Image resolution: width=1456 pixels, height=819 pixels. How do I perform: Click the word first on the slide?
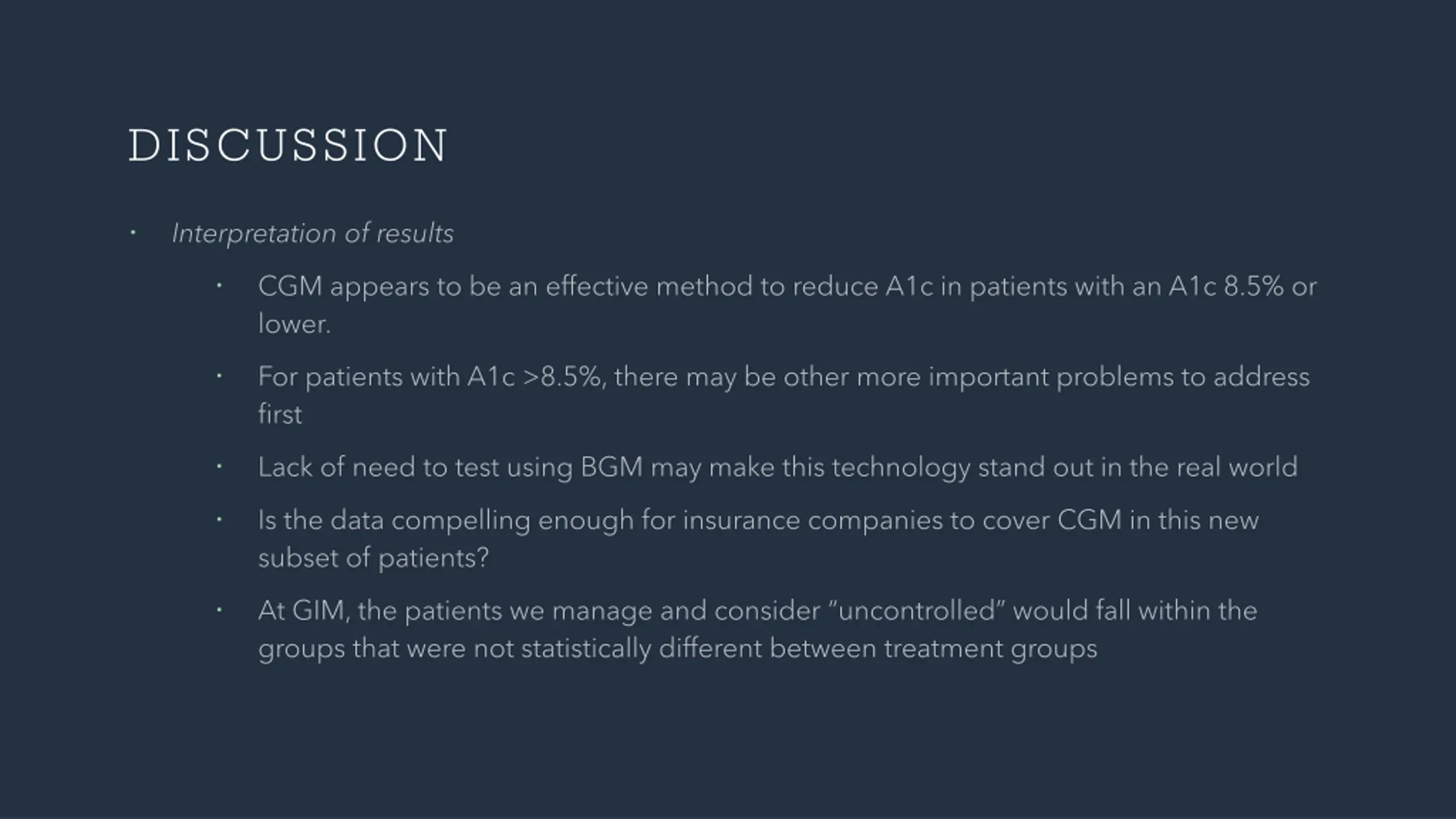(280, 414)
